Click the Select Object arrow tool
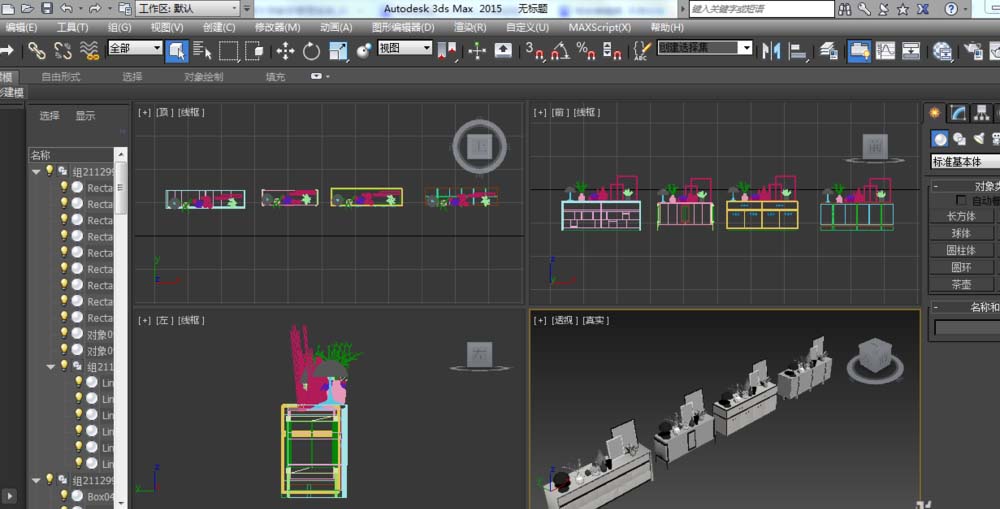1000x509 pixels. pos(177,50)
